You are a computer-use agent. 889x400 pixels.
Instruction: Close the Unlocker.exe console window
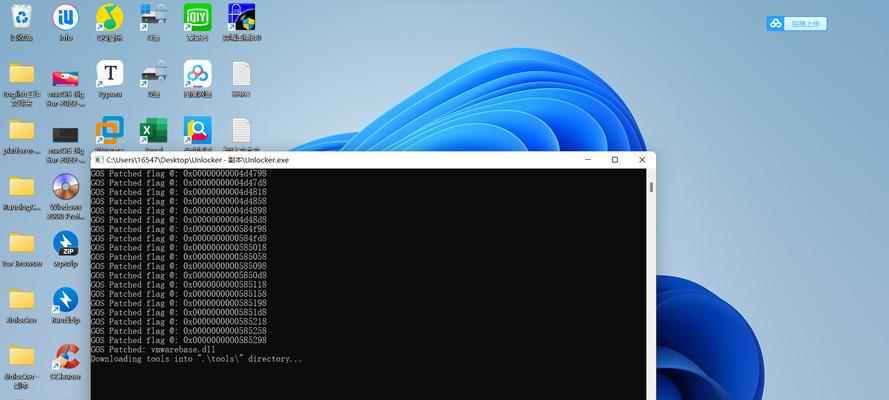(642, 160)
